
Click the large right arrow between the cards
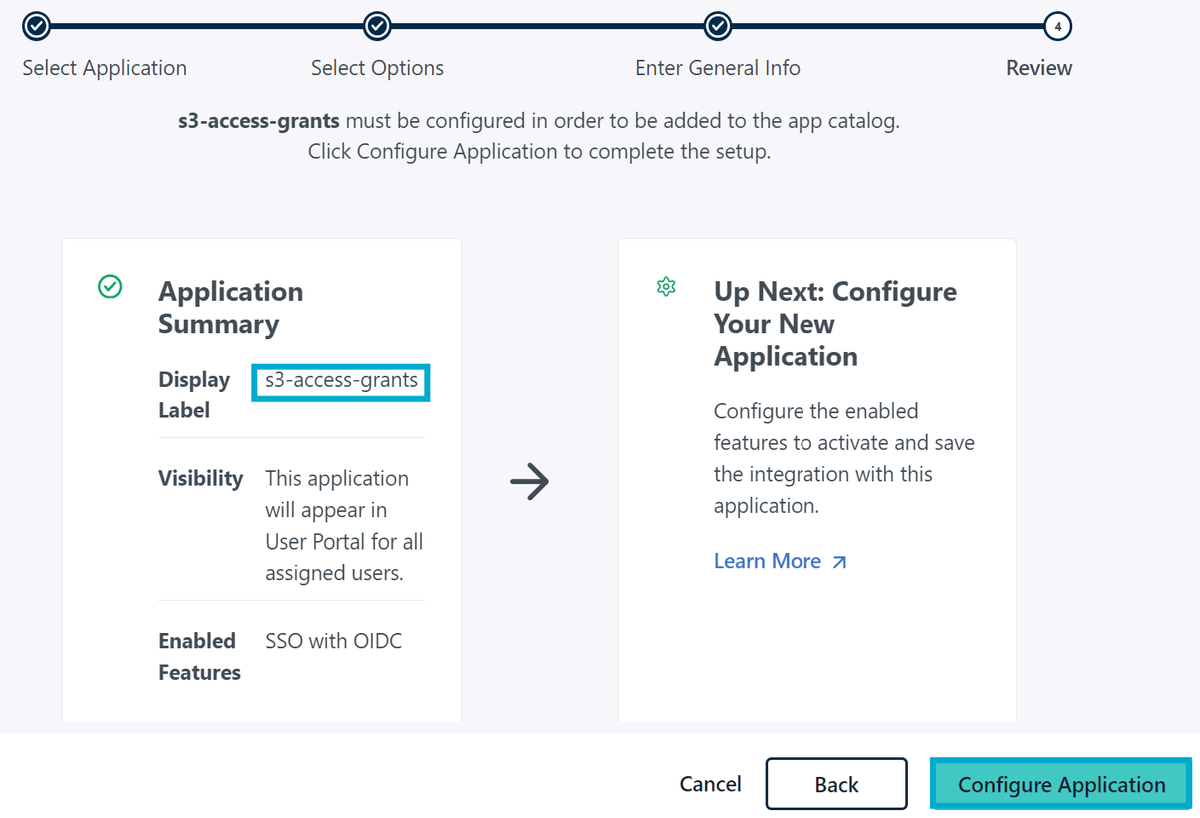click(530, 482)
